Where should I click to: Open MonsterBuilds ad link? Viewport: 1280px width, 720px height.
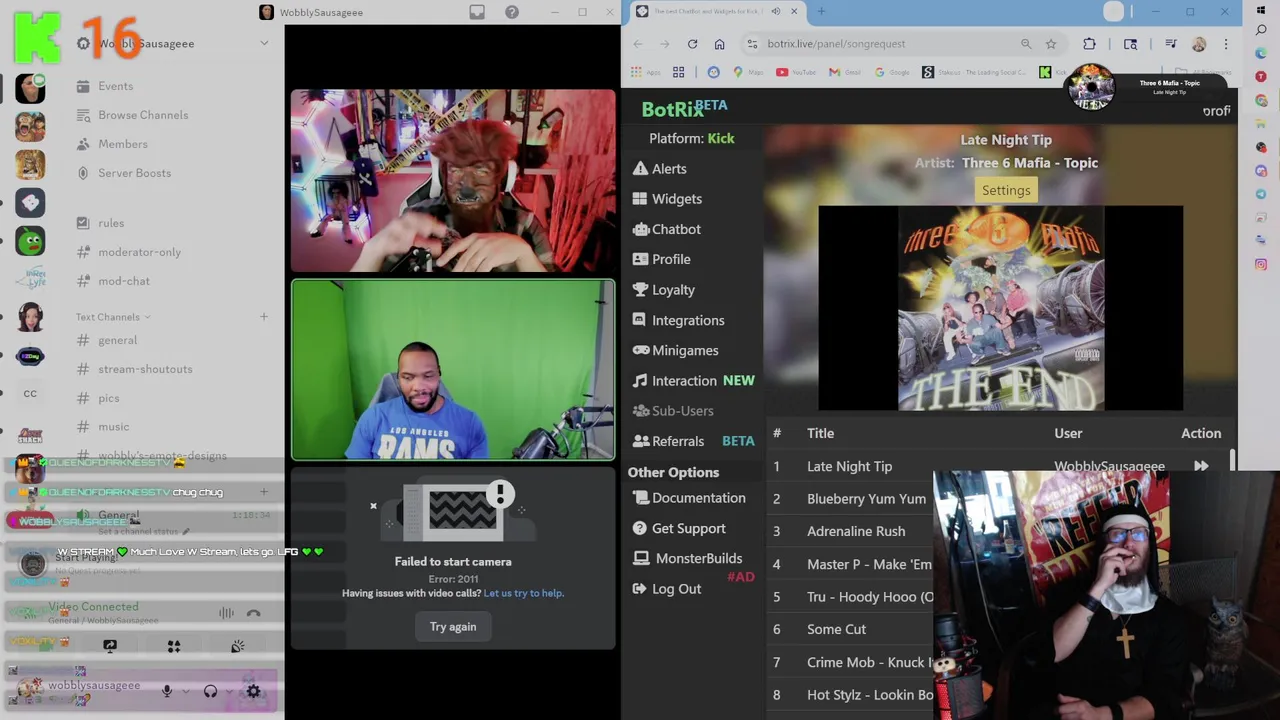(687, 558)
